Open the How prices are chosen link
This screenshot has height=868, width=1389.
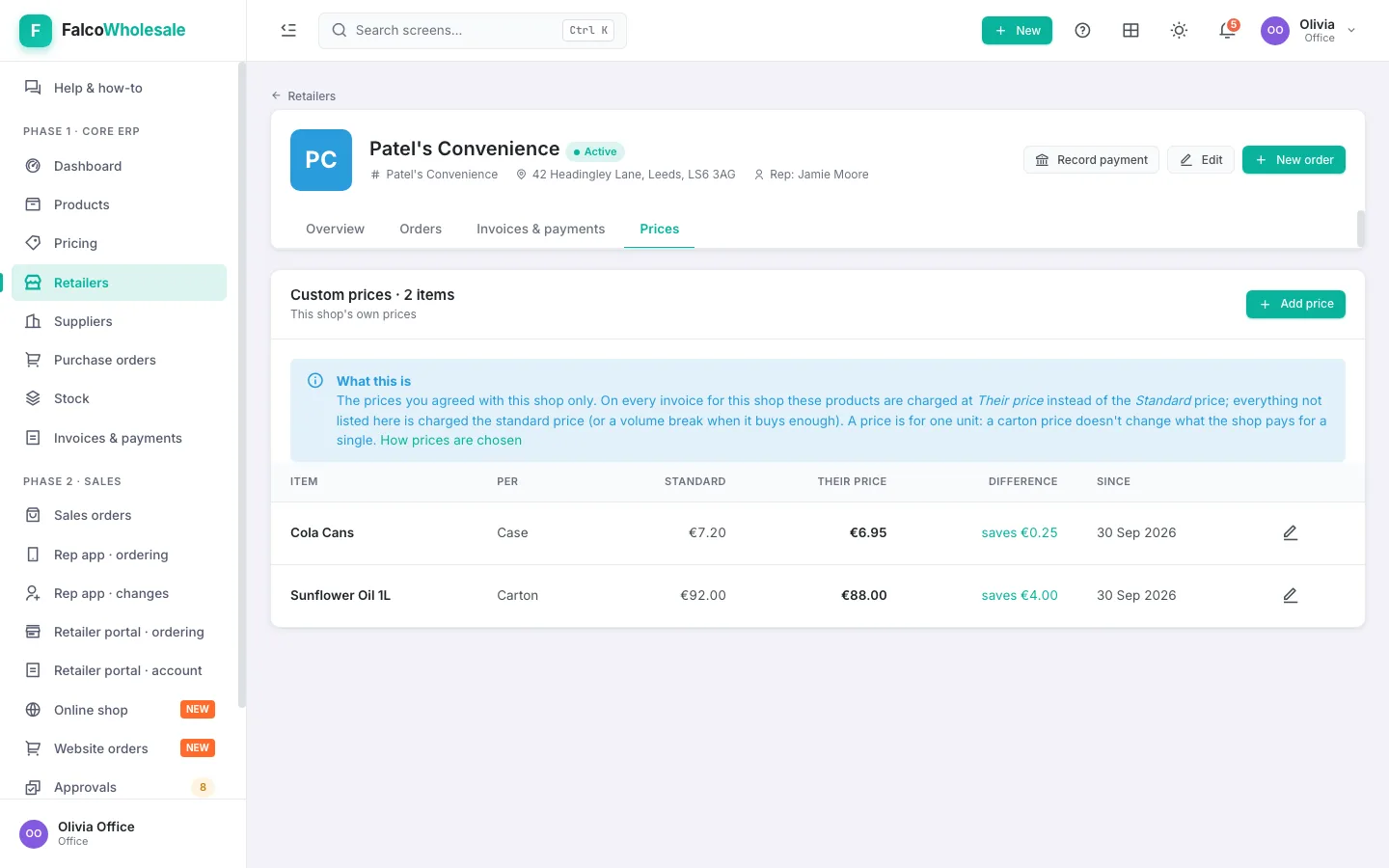click(450, 440)
